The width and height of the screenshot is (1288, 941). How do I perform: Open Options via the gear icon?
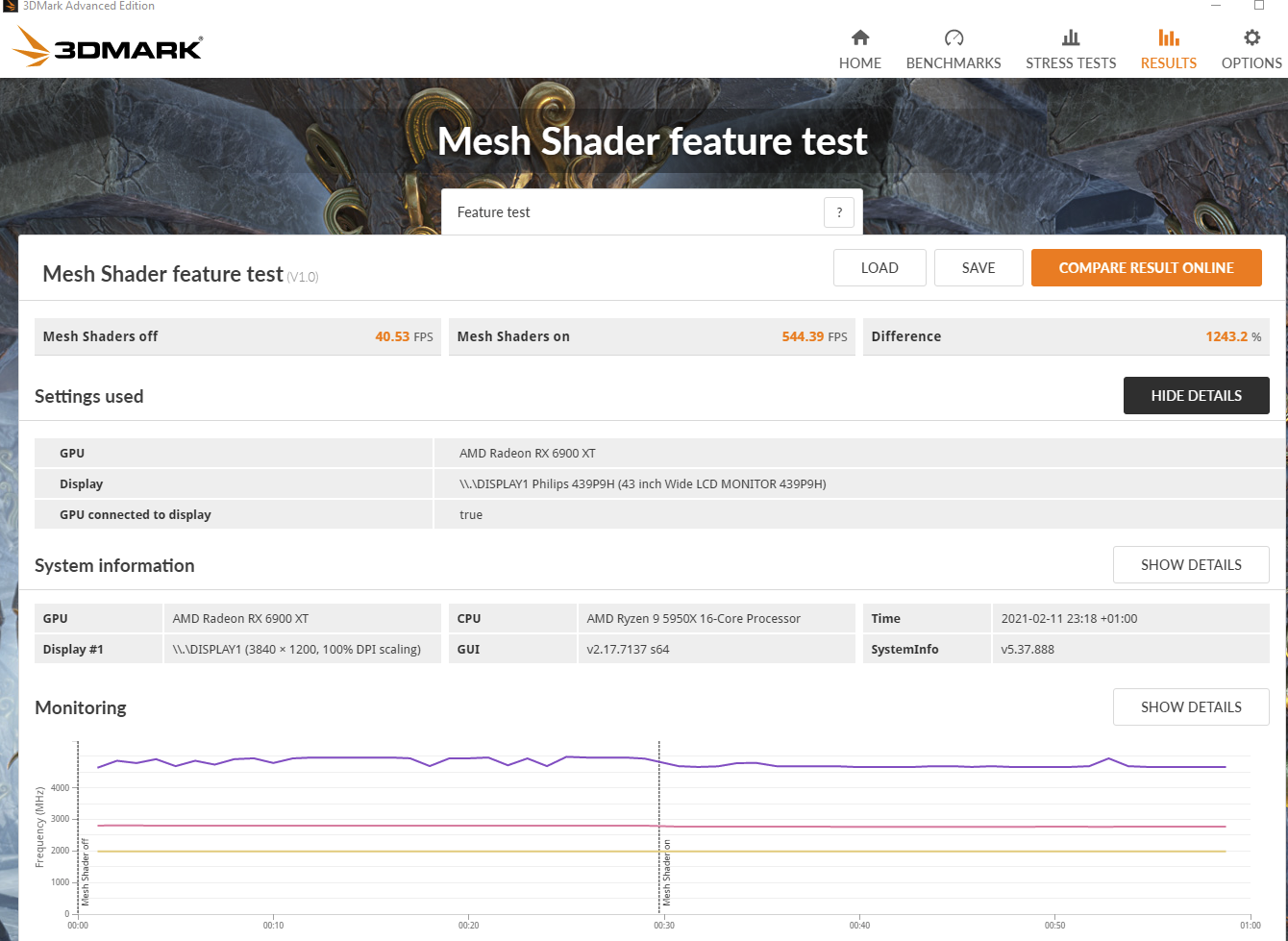[x=1251, y=37]
